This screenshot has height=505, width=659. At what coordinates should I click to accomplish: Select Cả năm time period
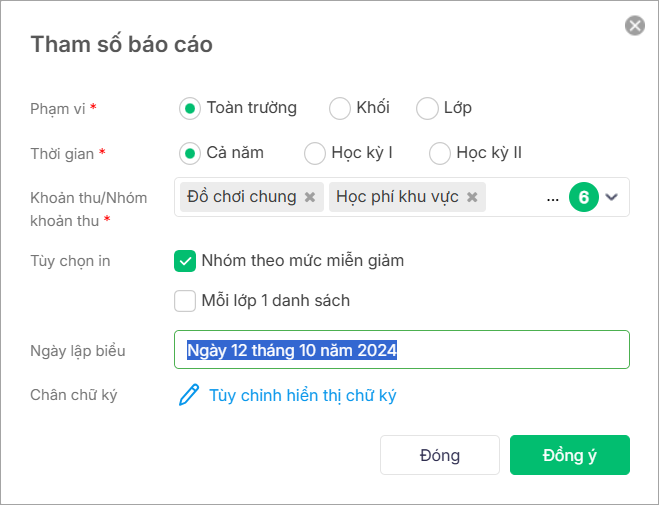pos(190,153)
